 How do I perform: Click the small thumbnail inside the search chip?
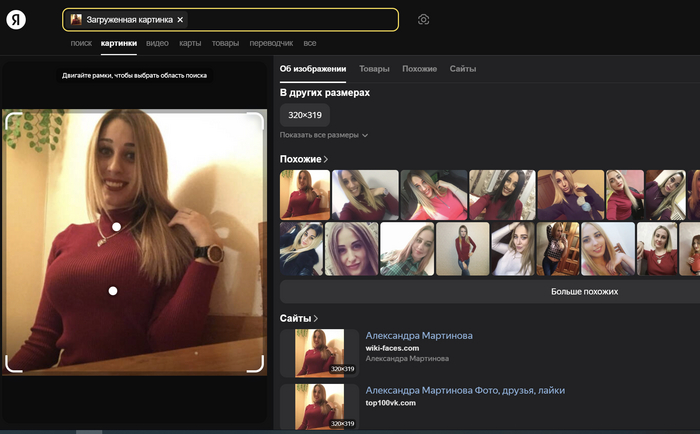76,20
